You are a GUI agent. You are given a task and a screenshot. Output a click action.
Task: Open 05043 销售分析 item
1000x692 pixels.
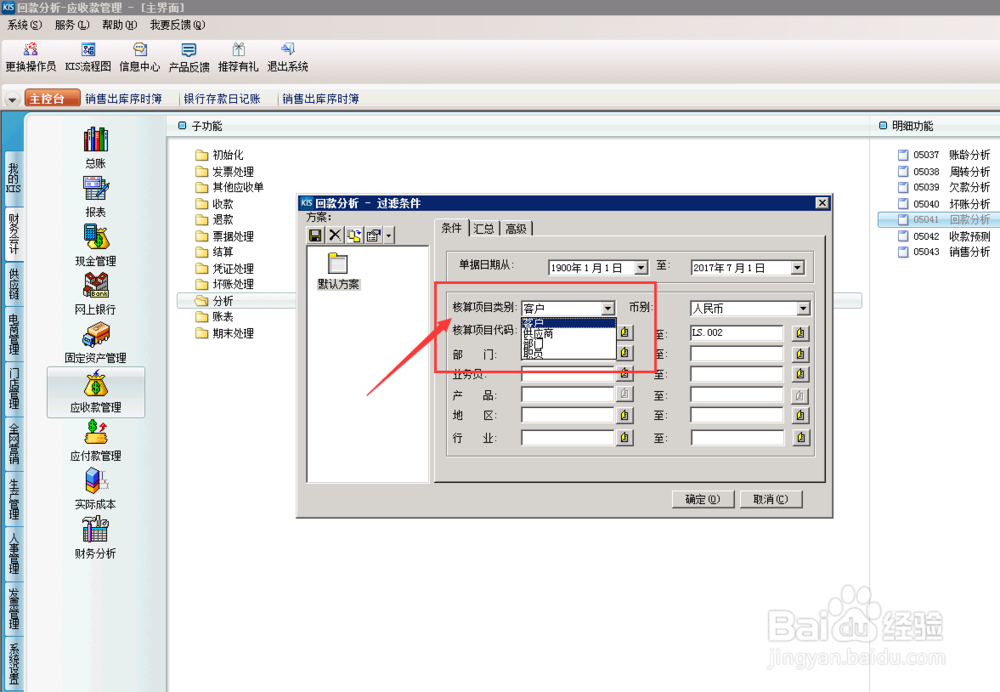click(x=944, y=252)
